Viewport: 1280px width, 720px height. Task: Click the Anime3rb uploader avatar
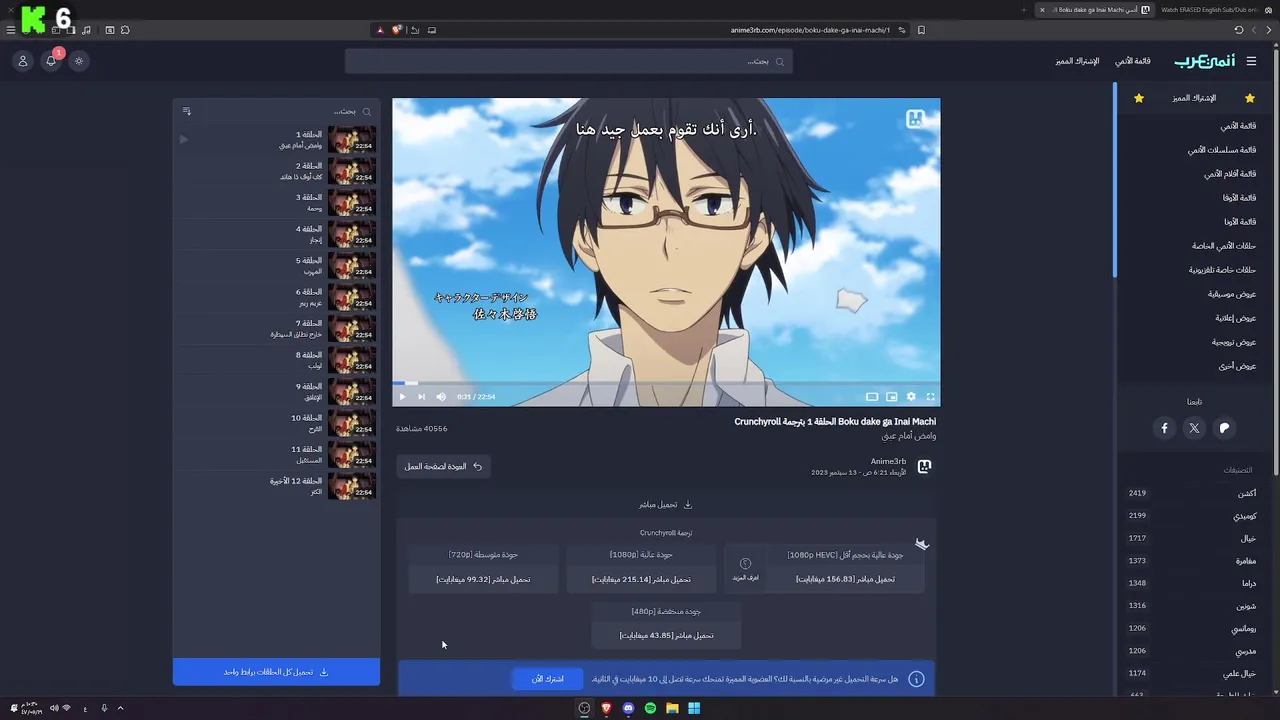coord(925,466)
